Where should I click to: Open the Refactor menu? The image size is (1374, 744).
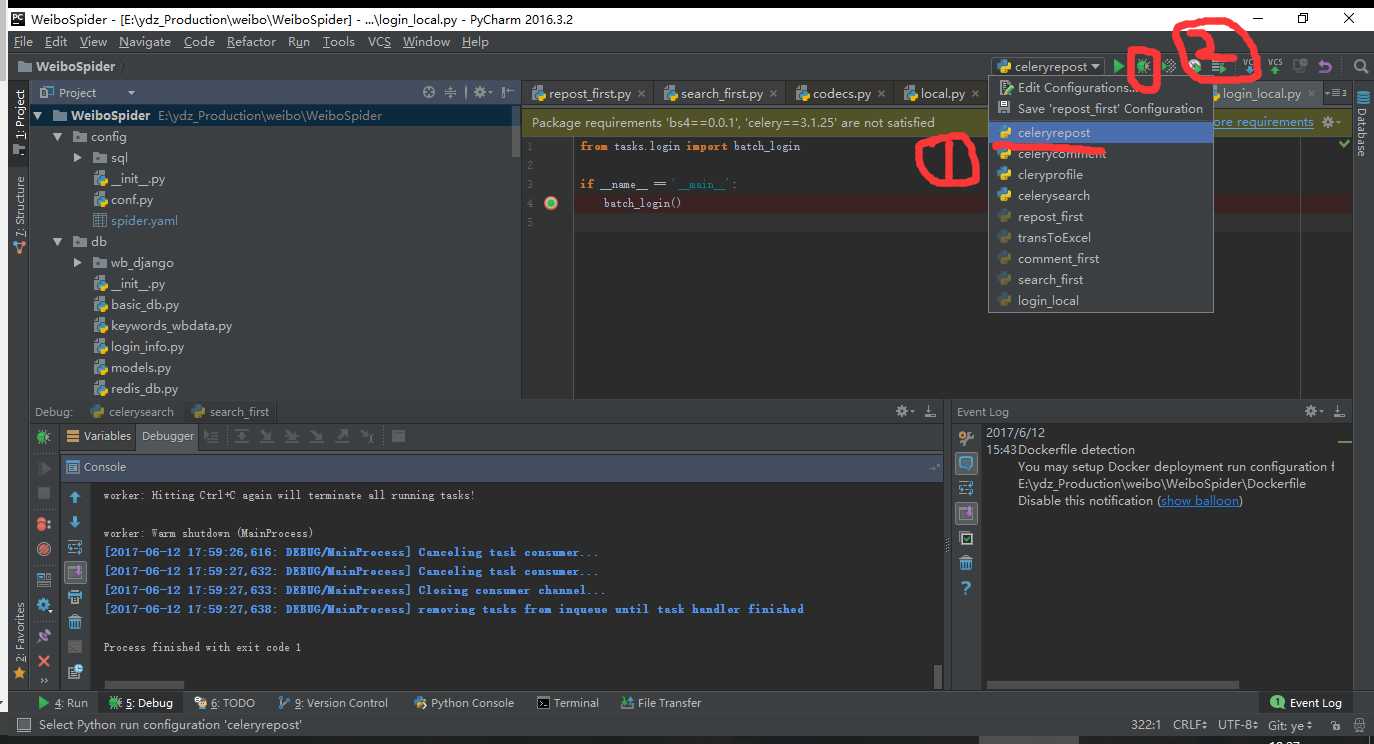pyautogui.click(x=251, y=41)
